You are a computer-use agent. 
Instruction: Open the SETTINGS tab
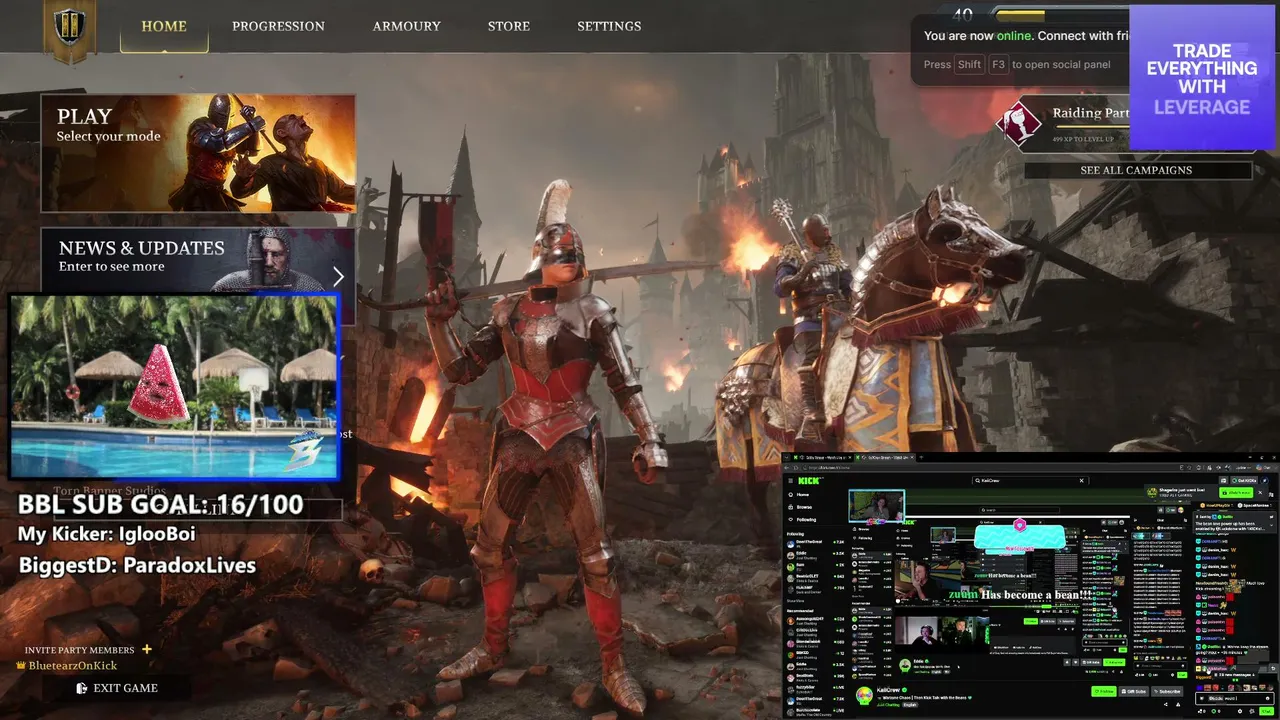tap(609, 26)
